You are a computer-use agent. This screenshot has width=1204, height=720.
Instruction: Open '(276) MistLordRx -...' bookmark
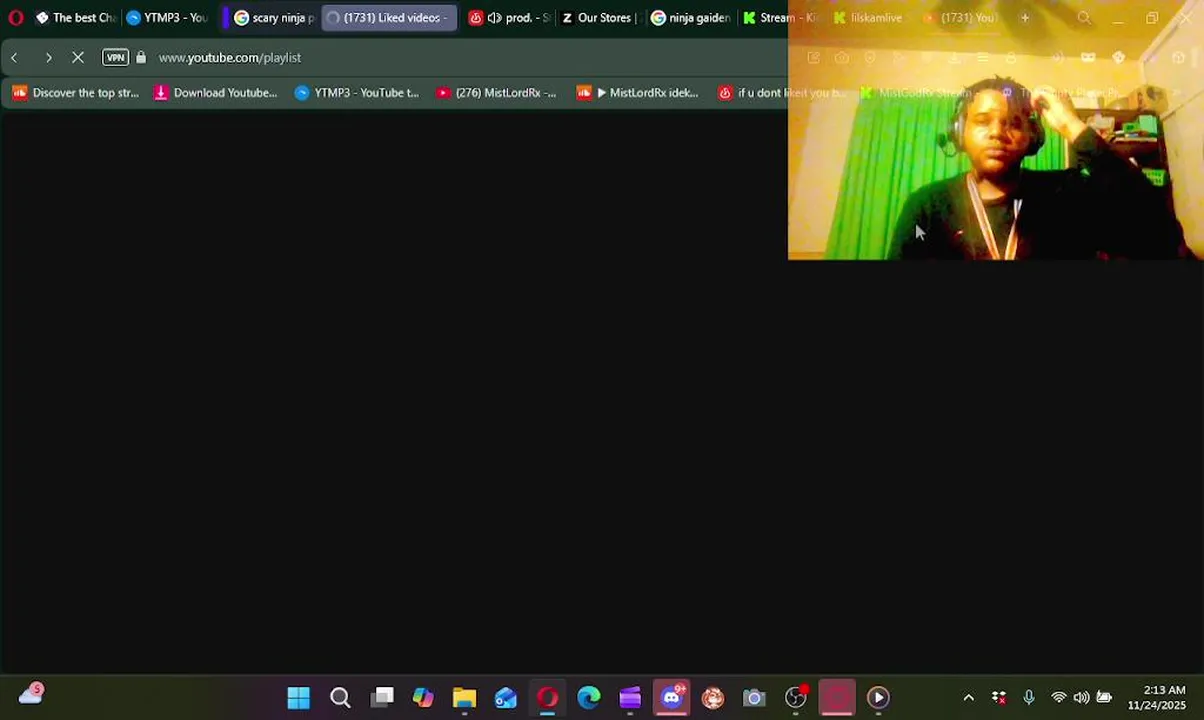pos(496,93)
